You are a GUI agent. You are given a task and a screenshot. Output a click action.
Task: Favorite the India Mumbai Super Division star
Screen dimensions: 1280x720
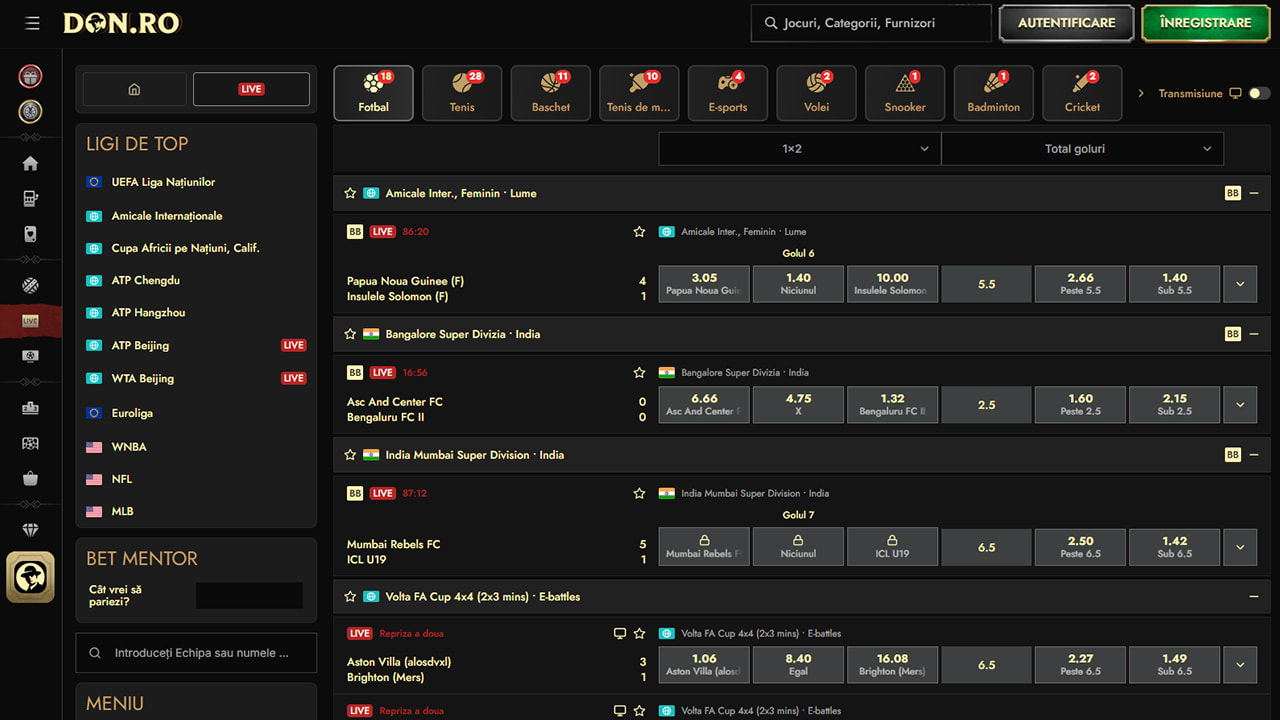(350, 455)
